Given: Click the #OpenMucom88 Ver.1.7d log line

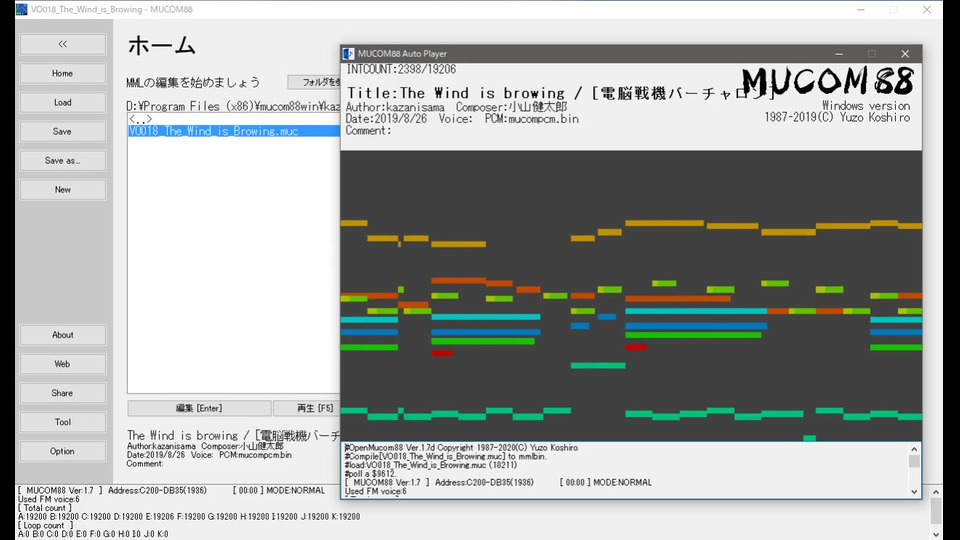Looking at the screenshot, I should click(x=461, y=448).
